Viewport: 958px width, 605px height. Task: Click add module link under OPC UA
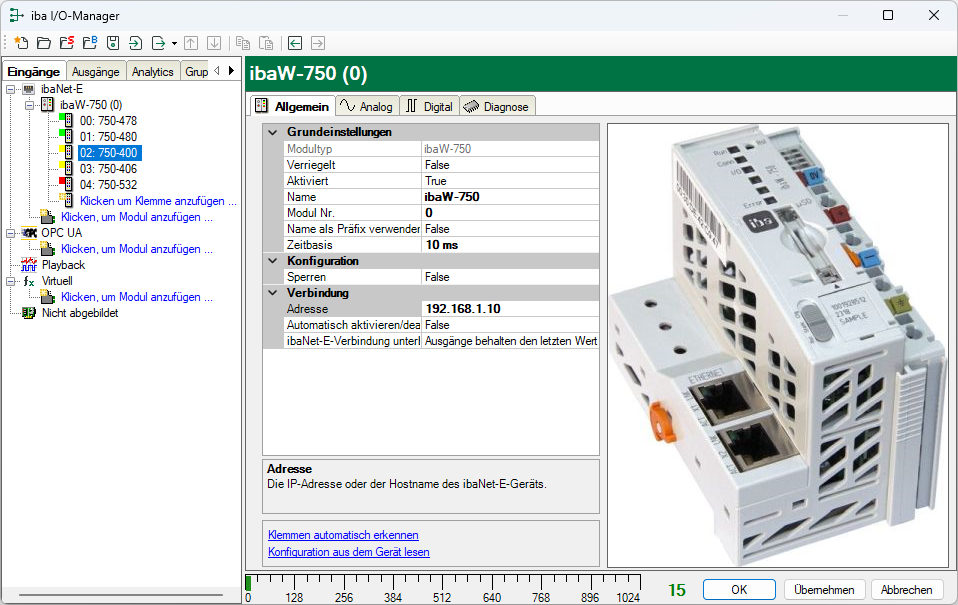click(x=137, y=249)
